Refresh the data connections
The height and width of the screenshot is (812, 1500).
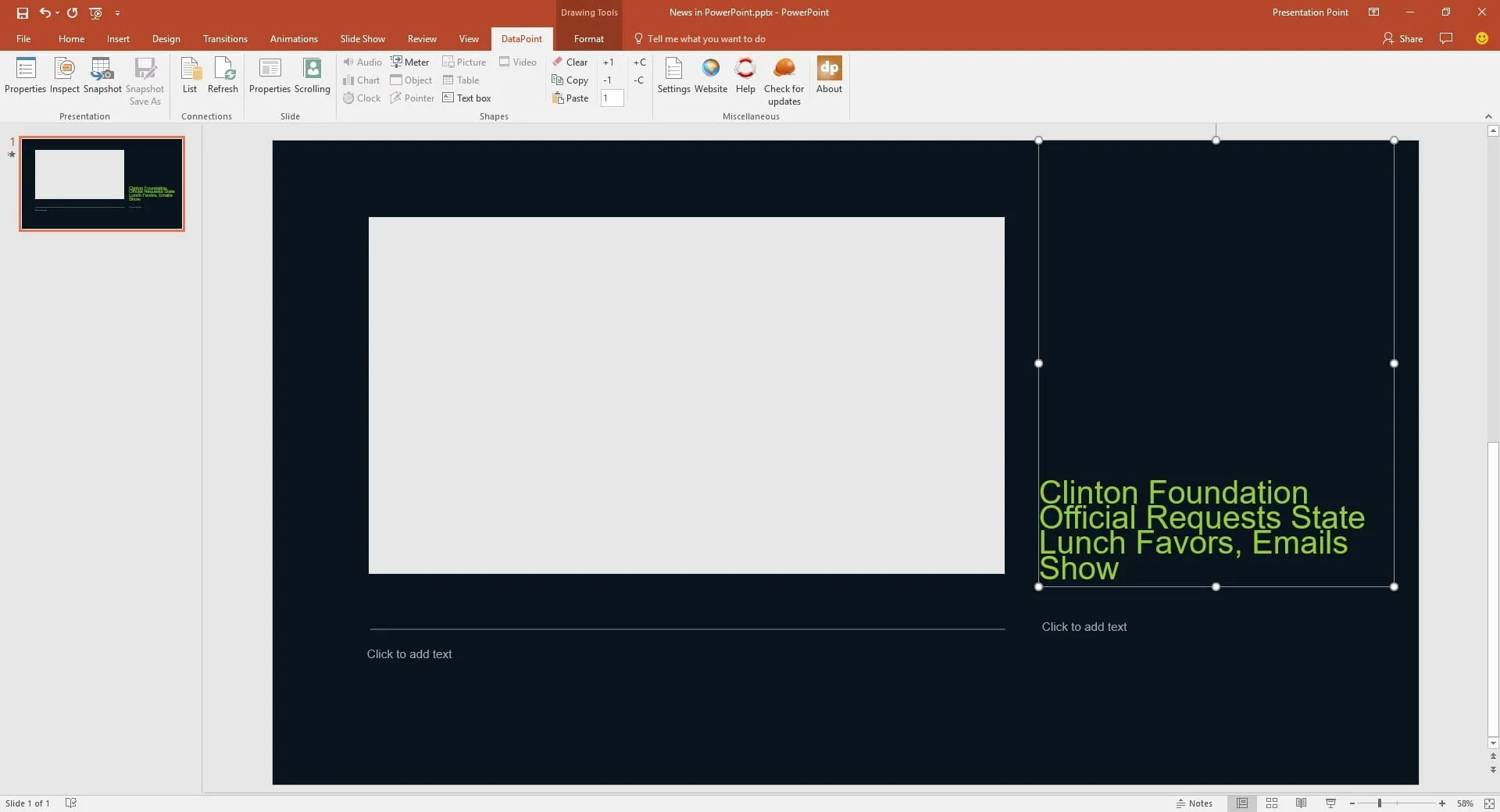[x=223, y=76]
